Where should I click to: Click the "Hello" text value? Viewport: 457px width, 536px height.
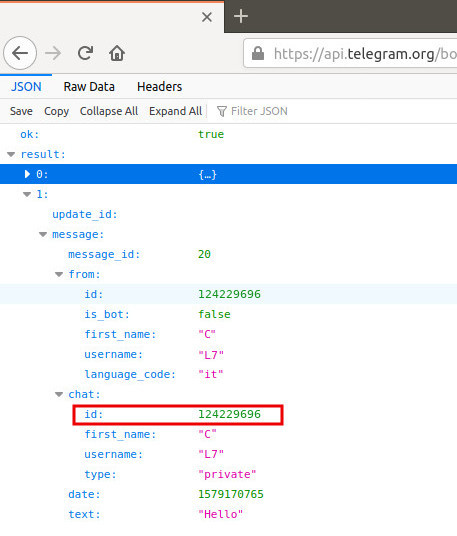click(x=221, y=514)
